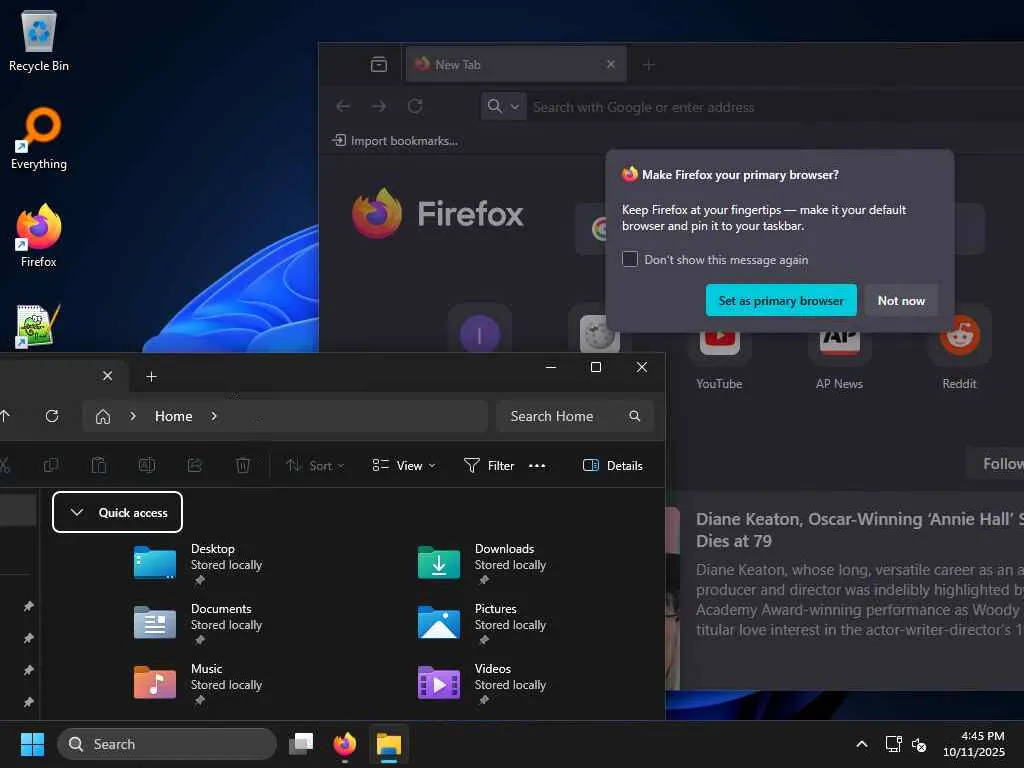This screenshot has width=1024, height=768.
Task: Open the clock showing 4:45 PM
Action: coord(974,744)
